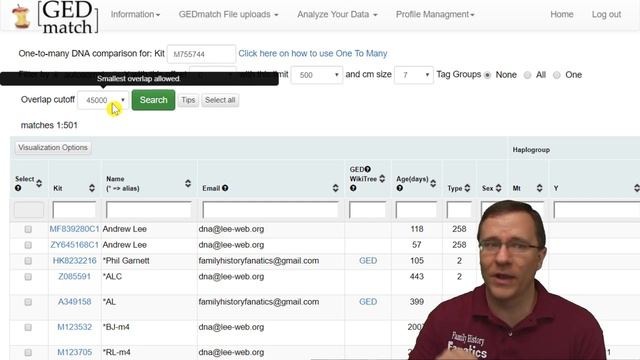Go to Home

pyautogui.click(x=562, y=14)
